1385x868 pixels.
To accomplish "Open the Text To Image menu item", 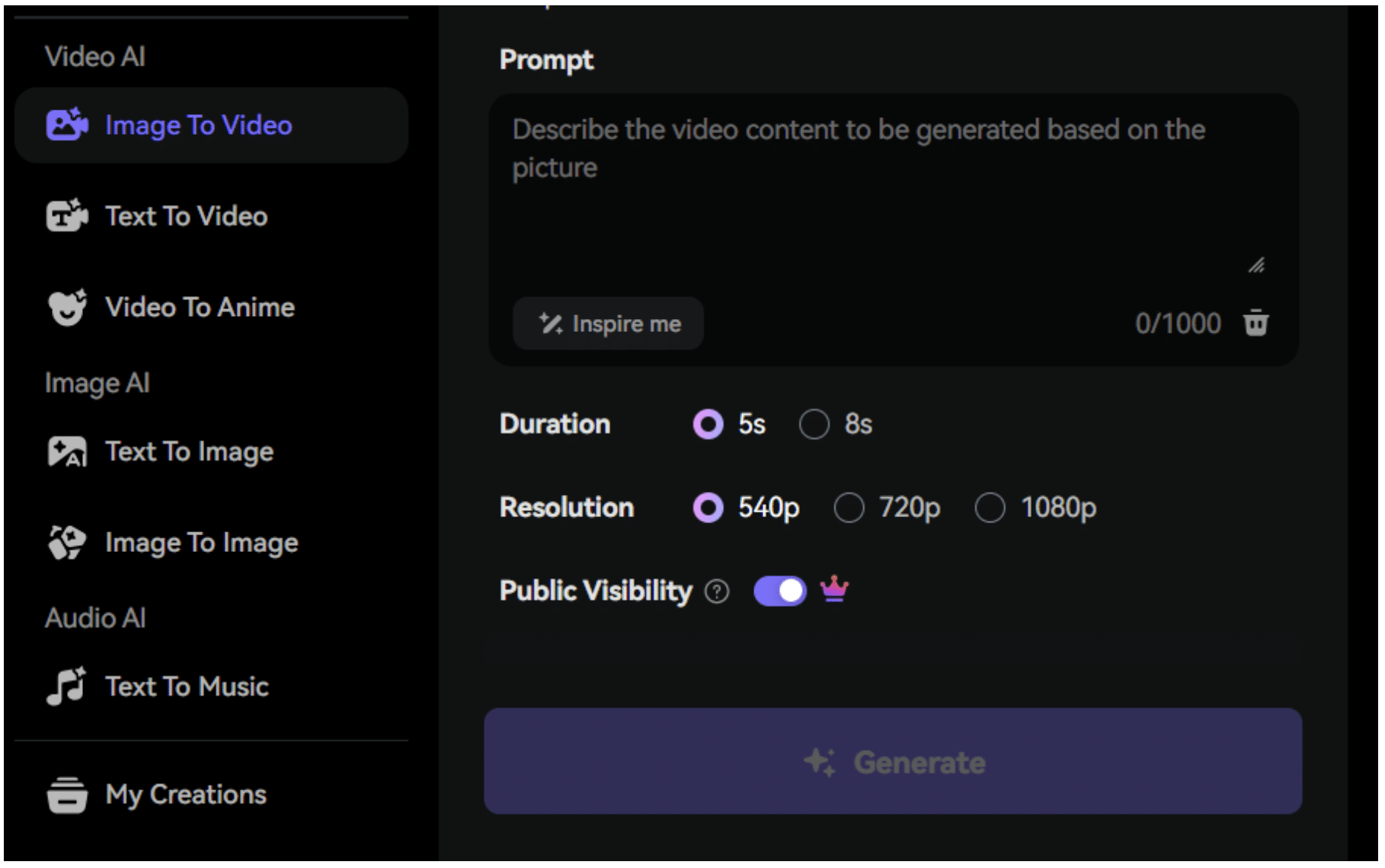I will click(211, 452).
